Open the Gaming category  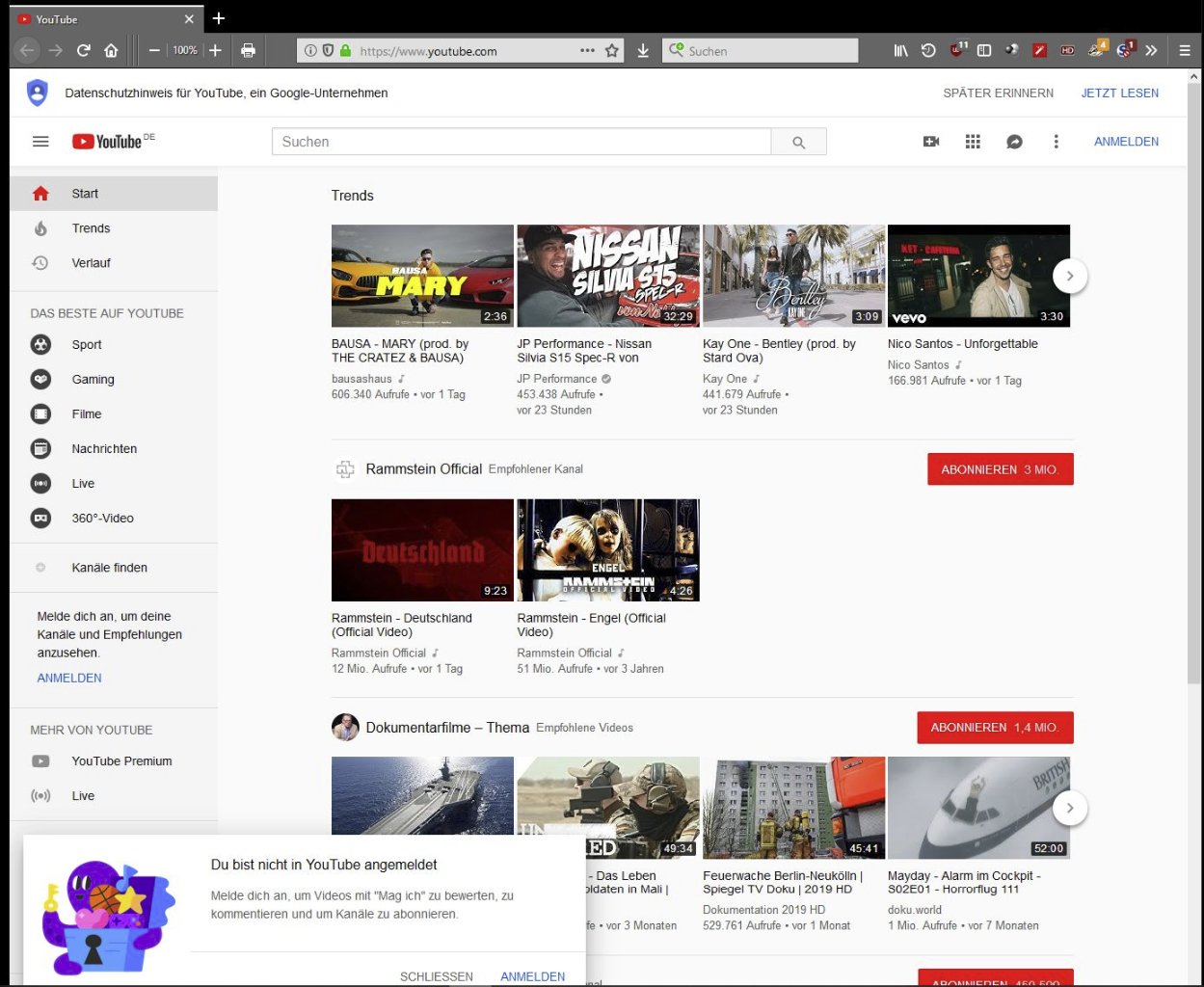click(x=114, y=380)
